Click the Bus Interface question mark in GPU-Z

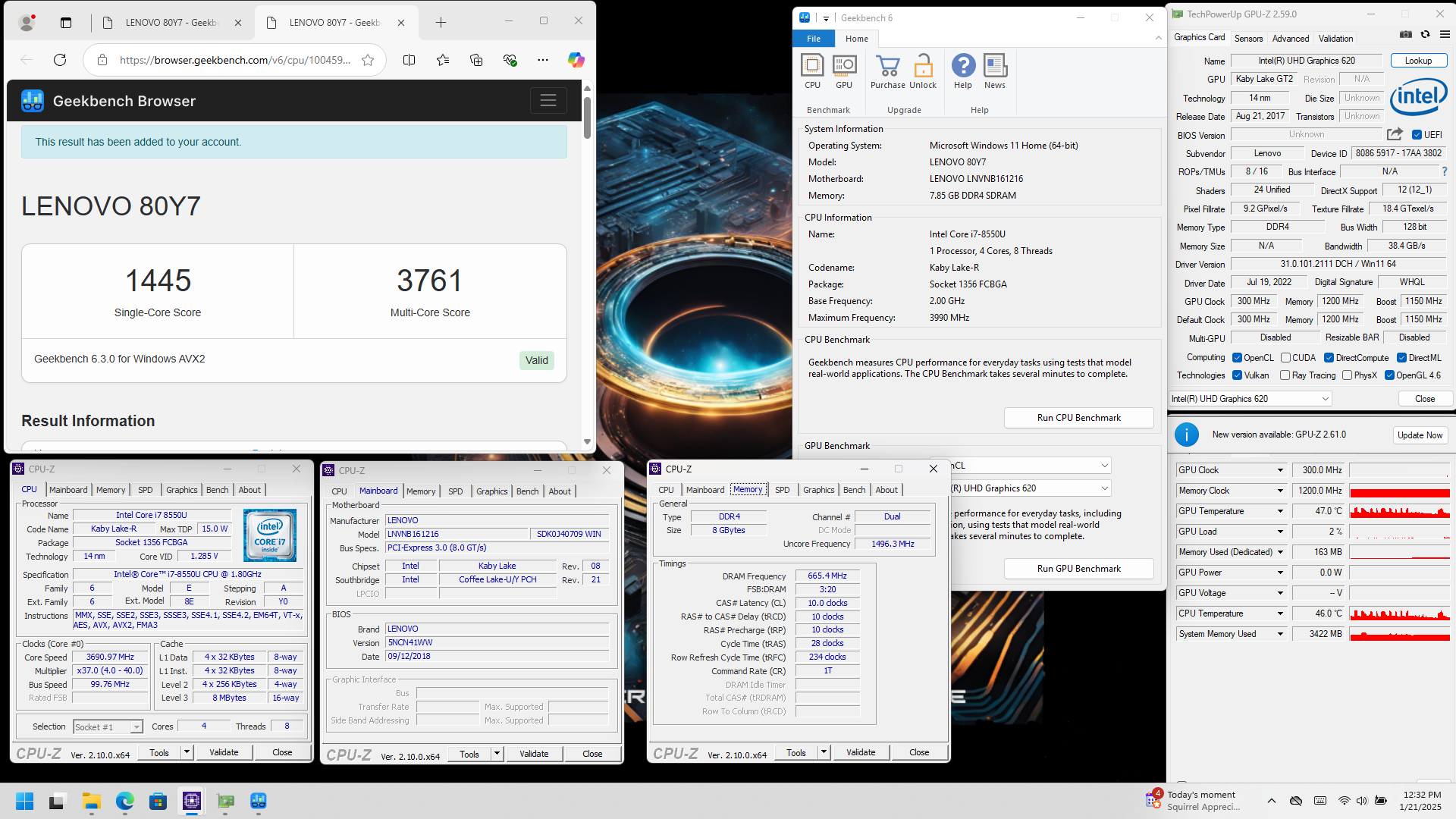click(1444, 171)
